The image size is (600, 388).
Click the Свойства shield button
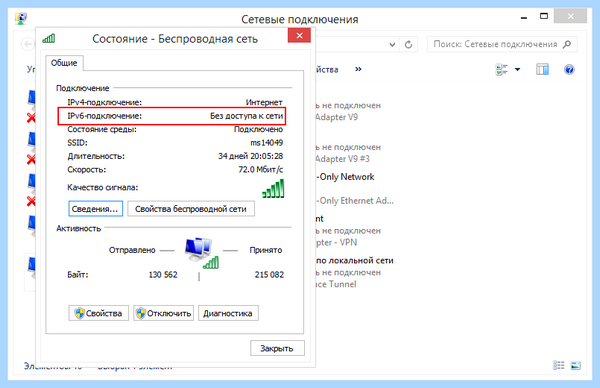click(99, 313)
